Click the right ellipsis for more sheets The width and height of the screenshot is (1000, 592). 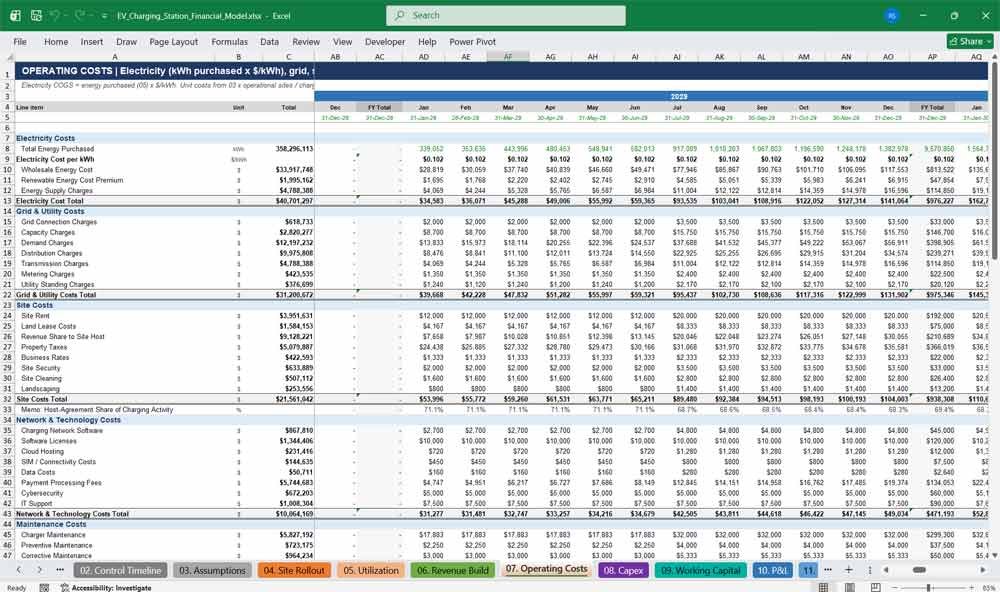click(x=828, y=570)
